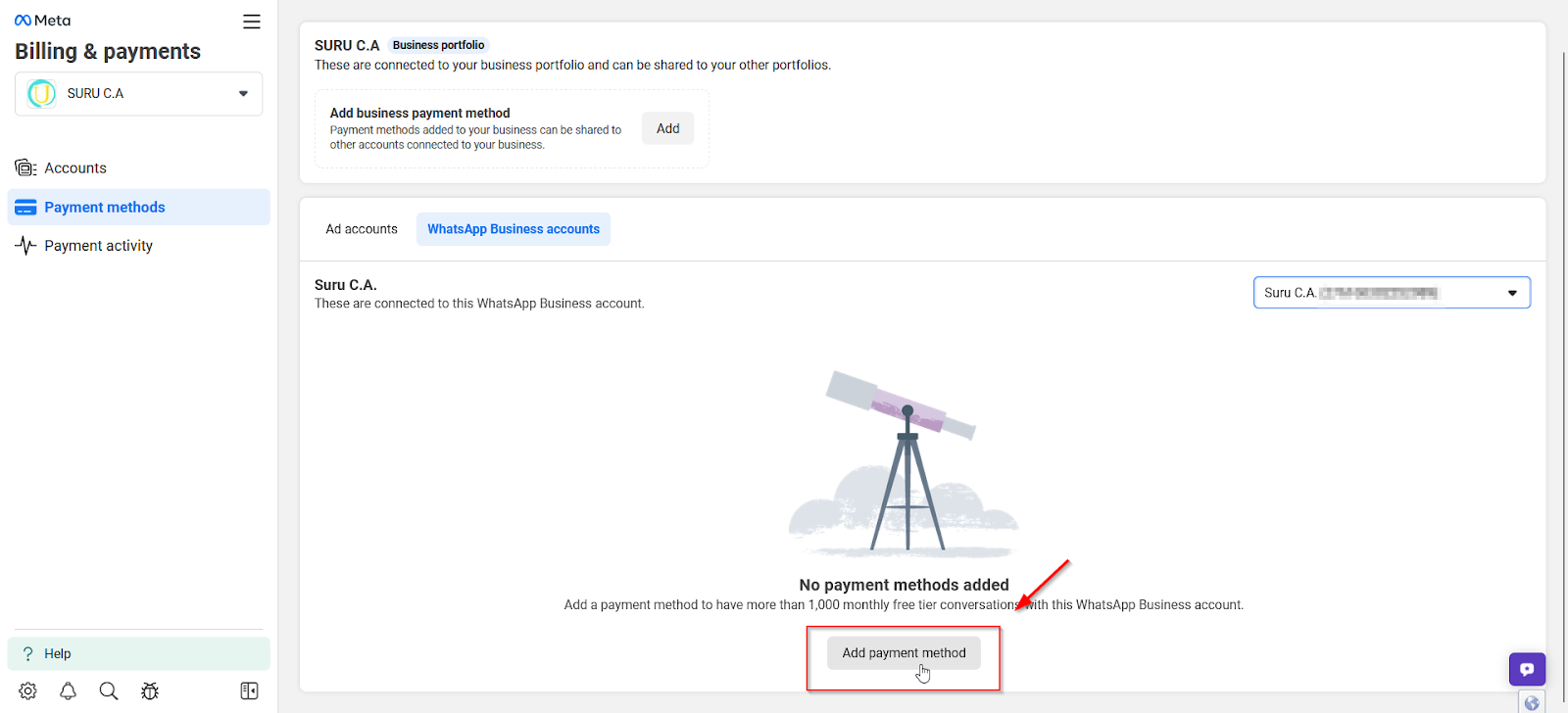
Task: Click the search magnifier icon
Action: point(109,691)
